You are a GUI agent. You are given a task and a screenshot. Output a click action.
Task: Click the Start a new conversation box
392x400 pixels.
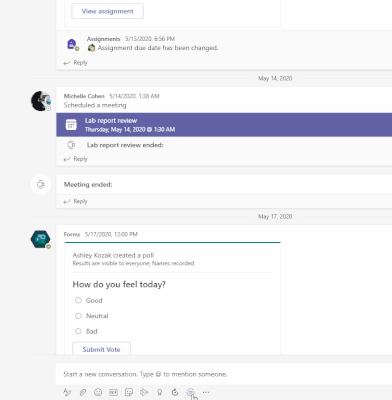coord(224,374)
